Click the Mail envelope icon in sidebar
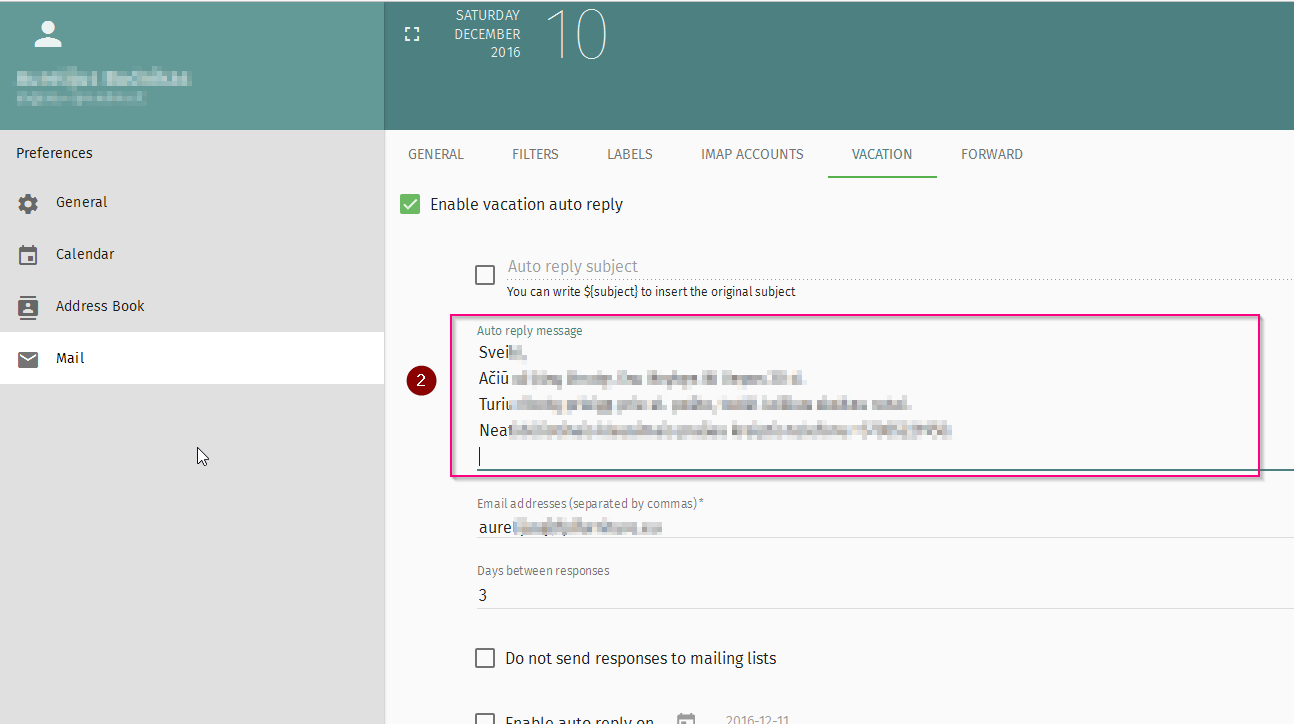This screenshot has height=724, width=1294. click(28, 359)
